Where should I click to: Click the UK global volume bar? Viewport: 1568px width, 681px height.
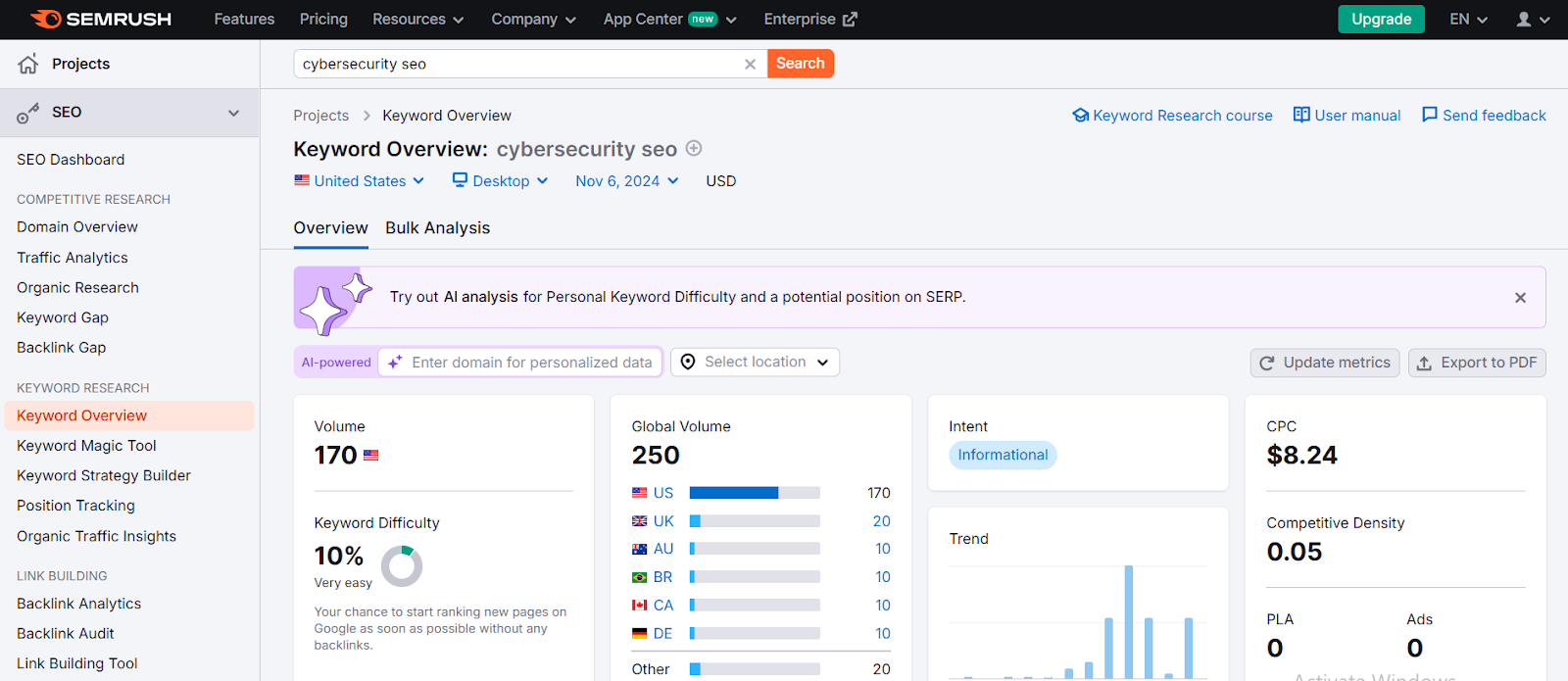(x=755, y=521)
